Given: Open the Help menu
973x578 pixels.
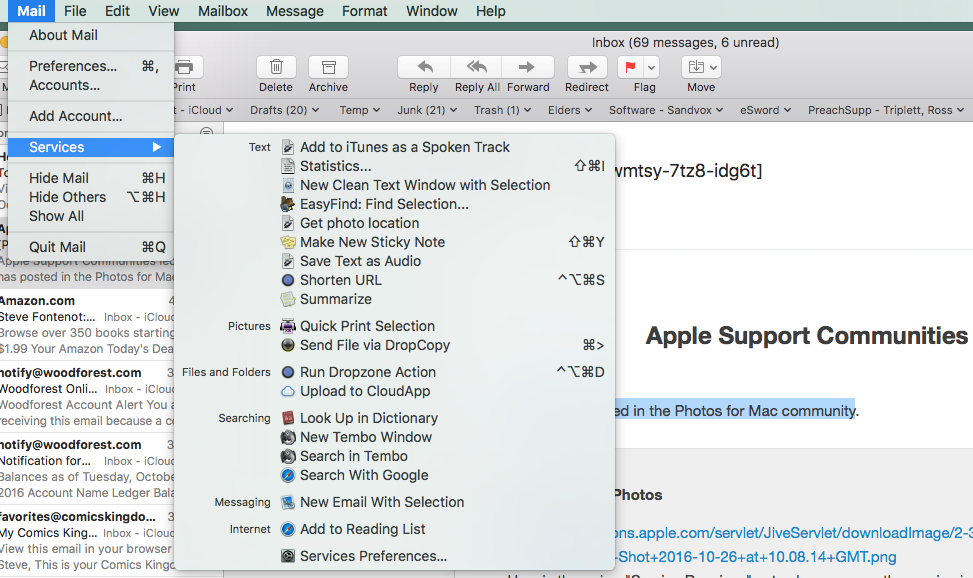Looking at the screenshot, I should click(491, 11).
